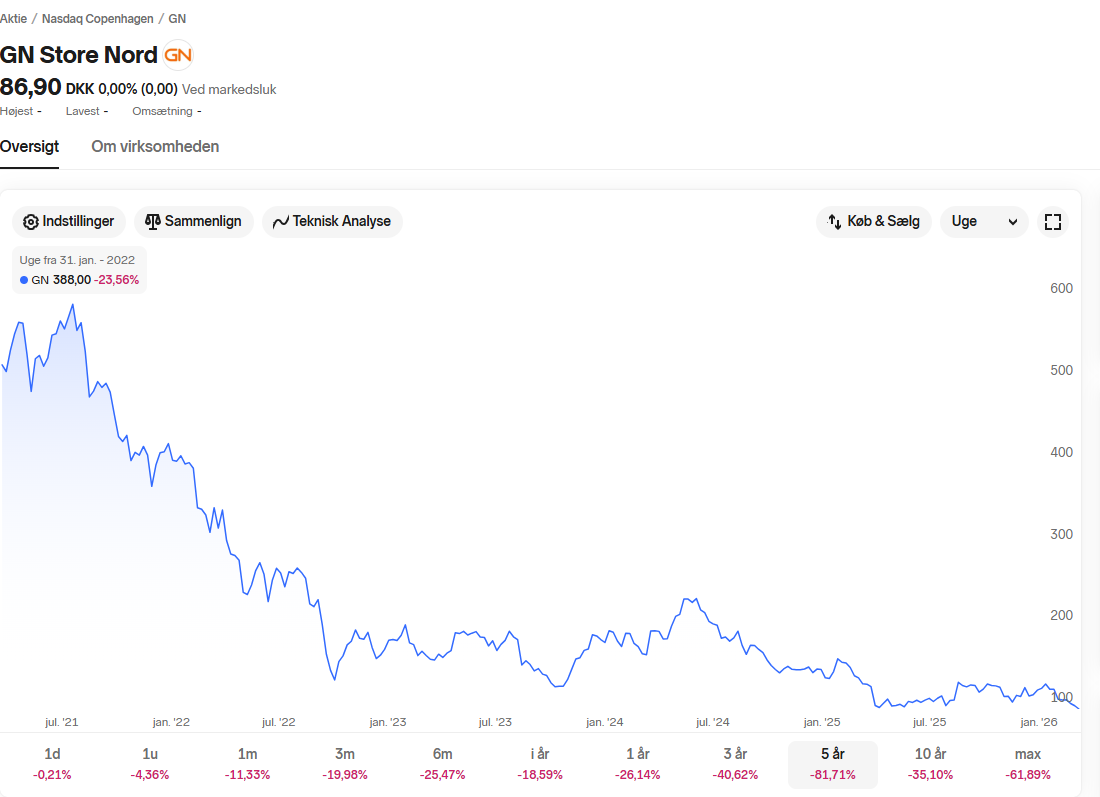Select the max time range
The height and width of the screenshot is (797, 1100).
coord(1028,764)
